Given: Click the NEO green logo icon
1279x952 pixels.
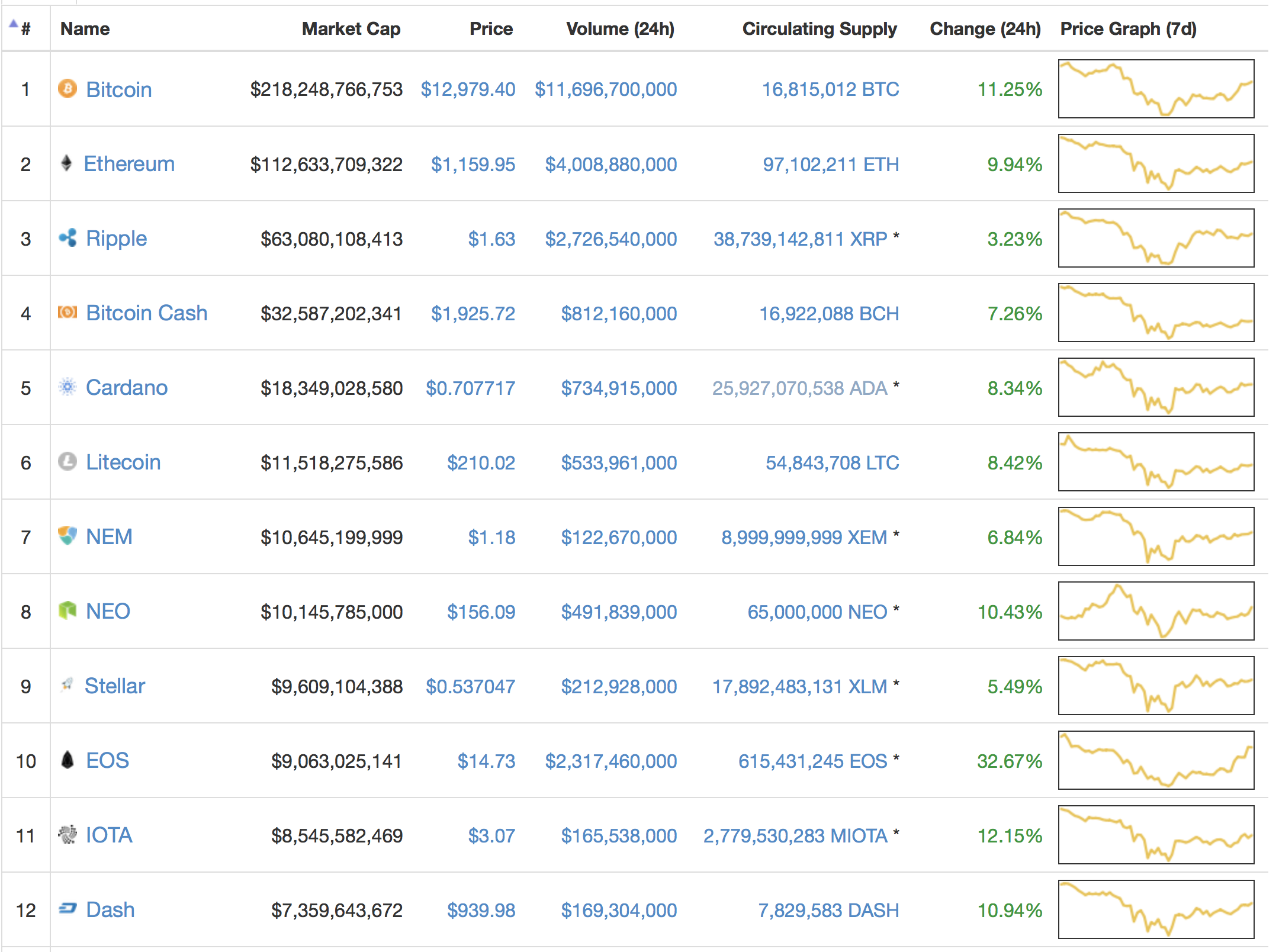Looking at the screenshot, I should coord(68,610).
